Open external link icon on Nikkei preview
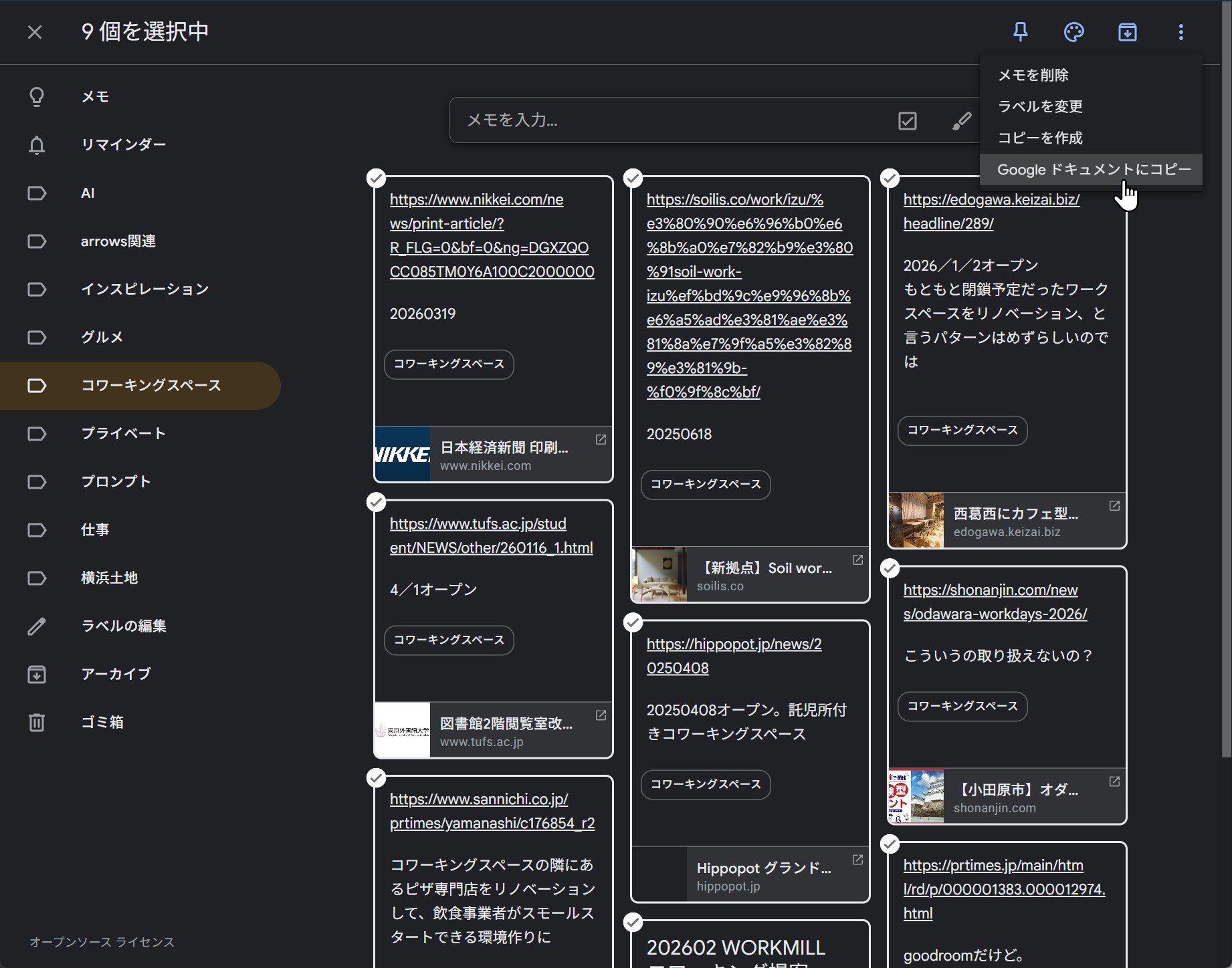Image resolution: width=1232 pixels, height=968 pixels. [x=601, y=439]
